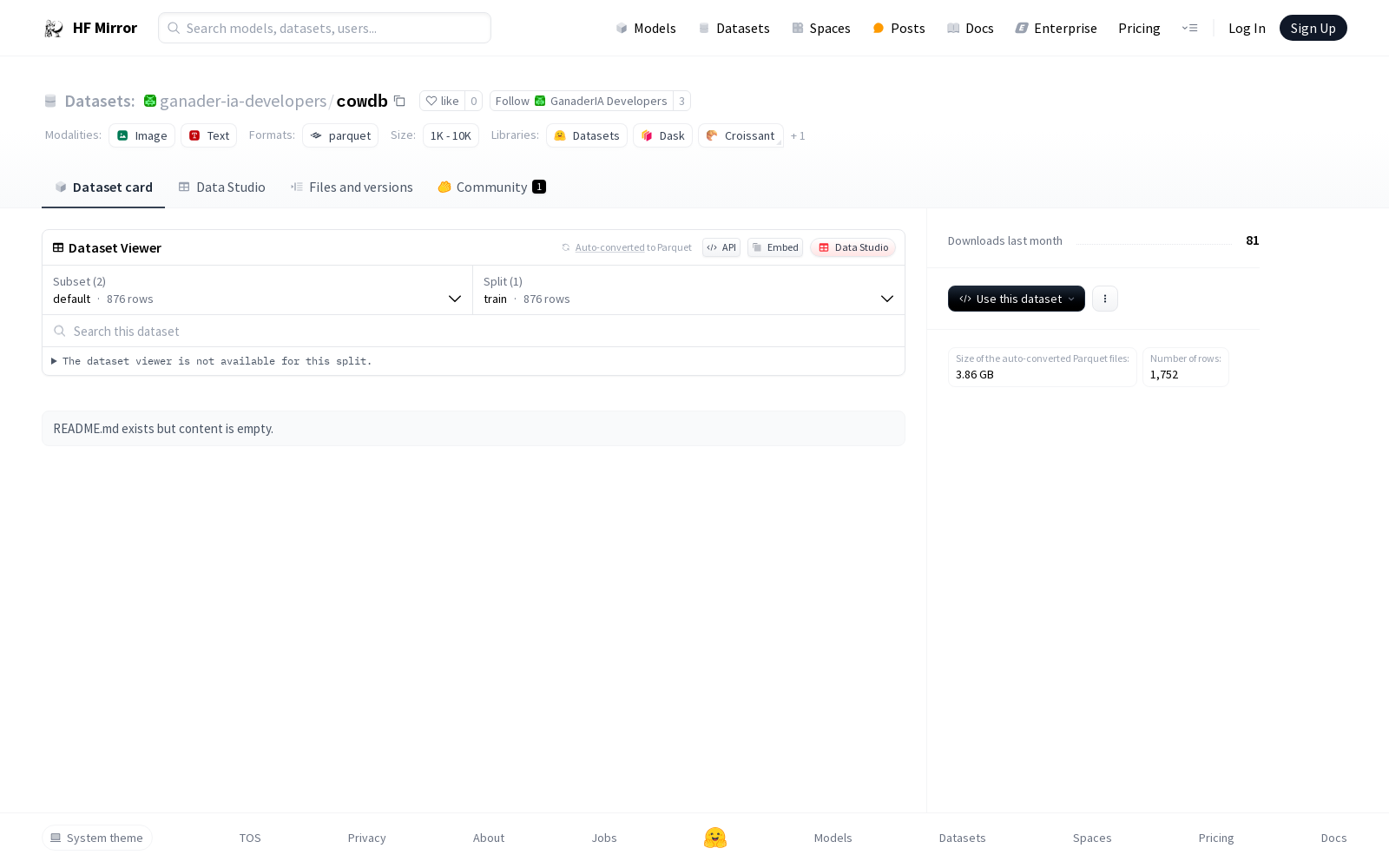
Task: Open footer Spaces link
Action: pyautogui.click(x=1092, y=838)
